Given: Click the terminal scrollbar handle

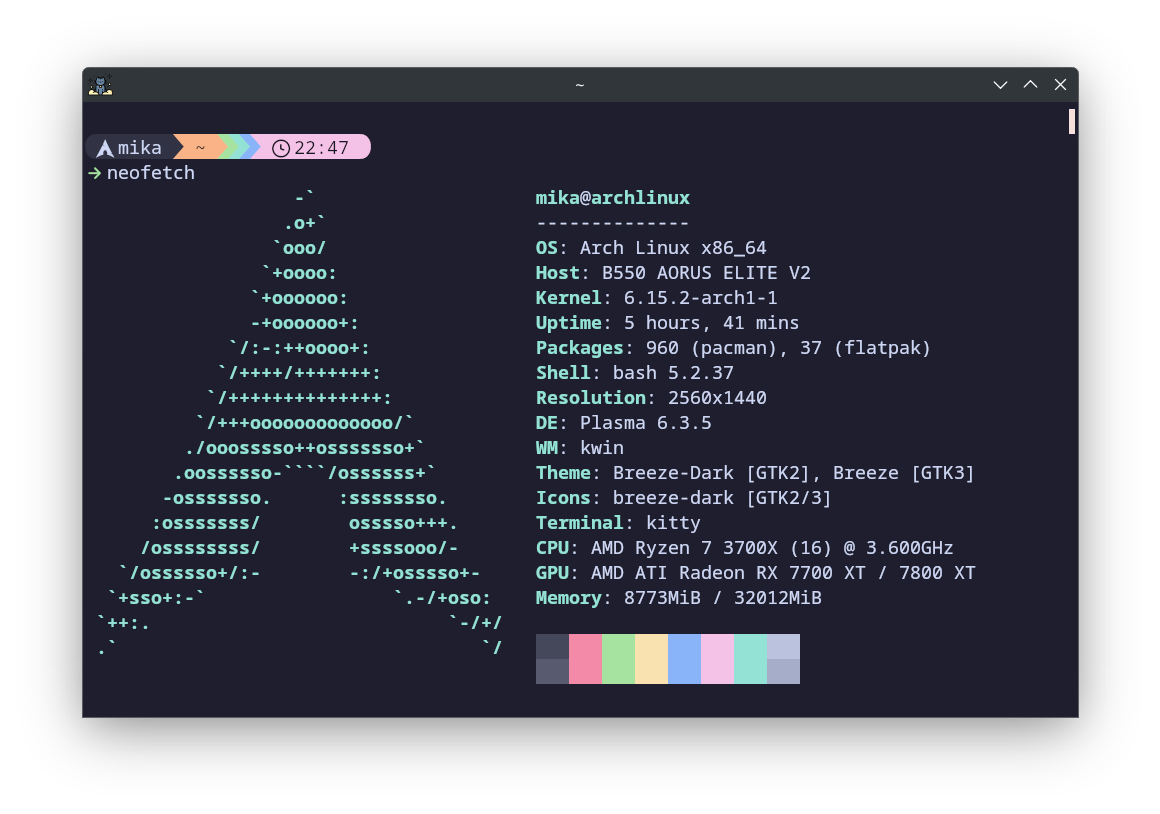Looking at the screenshot, I should (x=1071, y=121).
